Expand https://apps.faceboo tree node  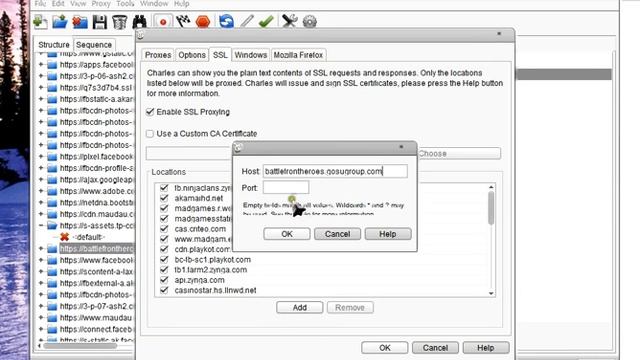tap(41, 64)
